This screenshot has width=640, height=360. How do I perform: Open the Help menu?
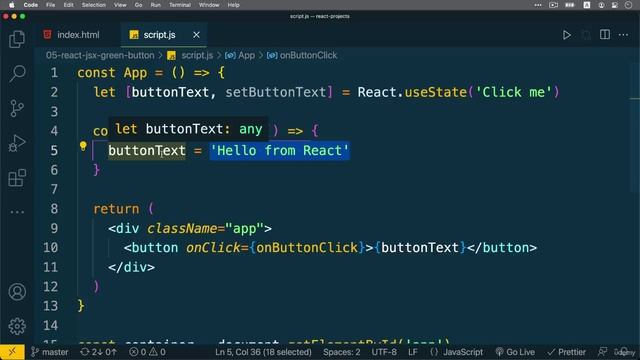233,5
